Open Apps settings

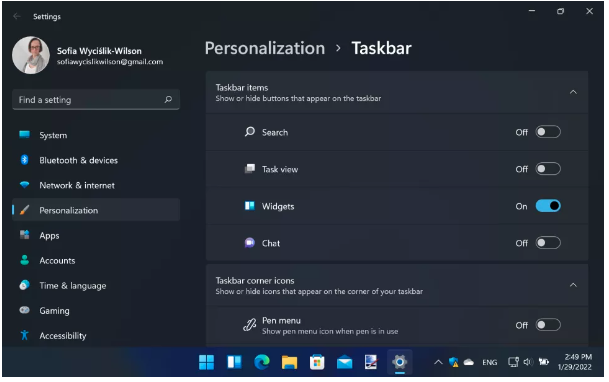(x=96, y=235)
